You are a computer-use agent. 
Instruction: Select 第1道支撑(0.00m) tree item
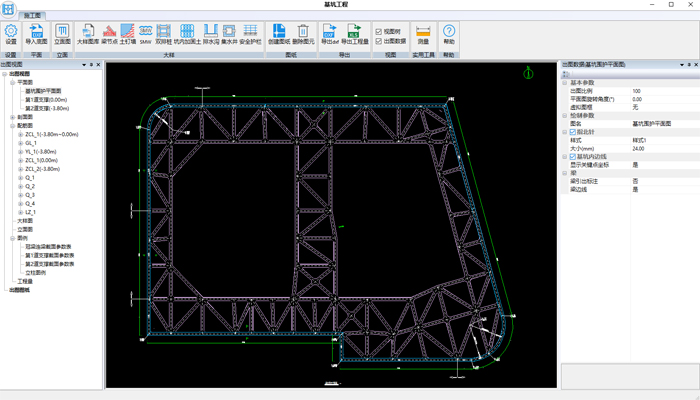pos(46,99)
